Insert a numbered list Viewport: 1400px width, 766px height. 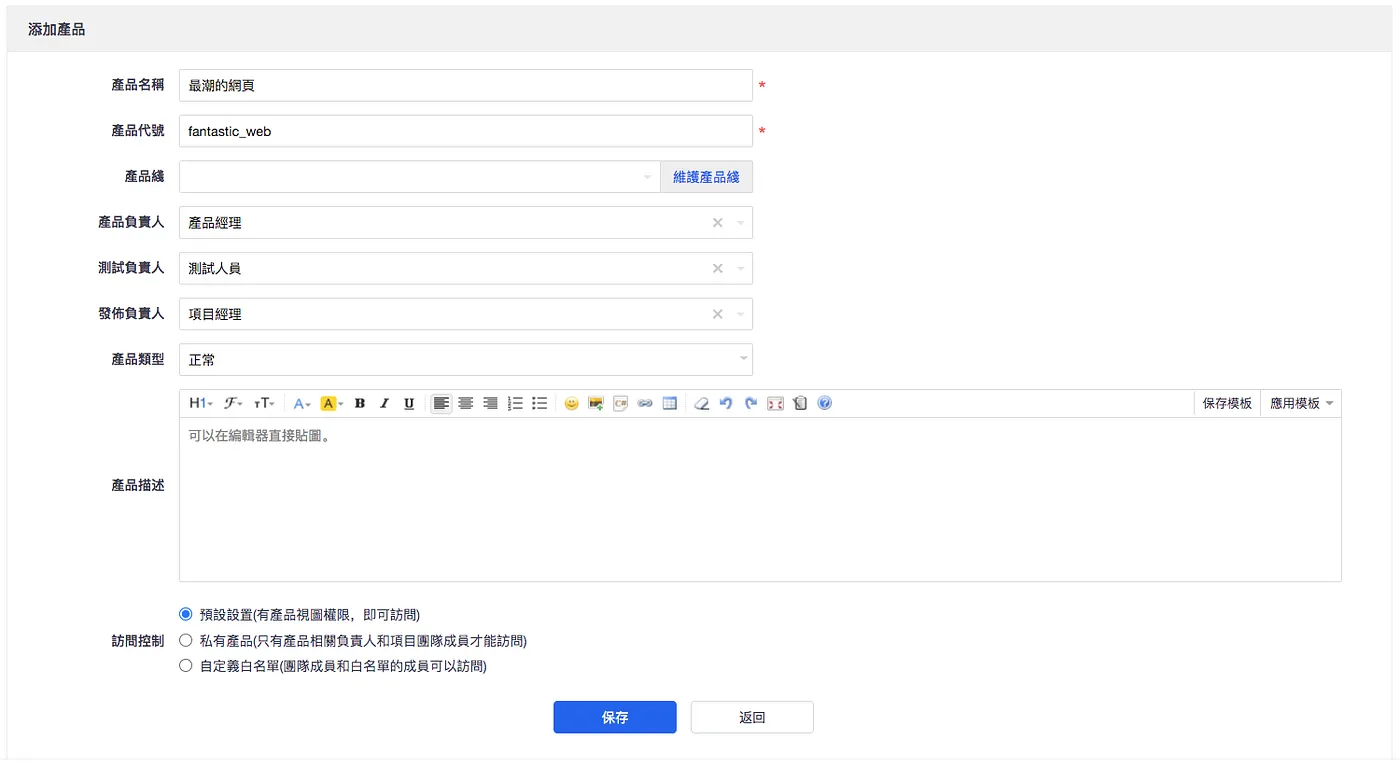[x=515, y=404]
